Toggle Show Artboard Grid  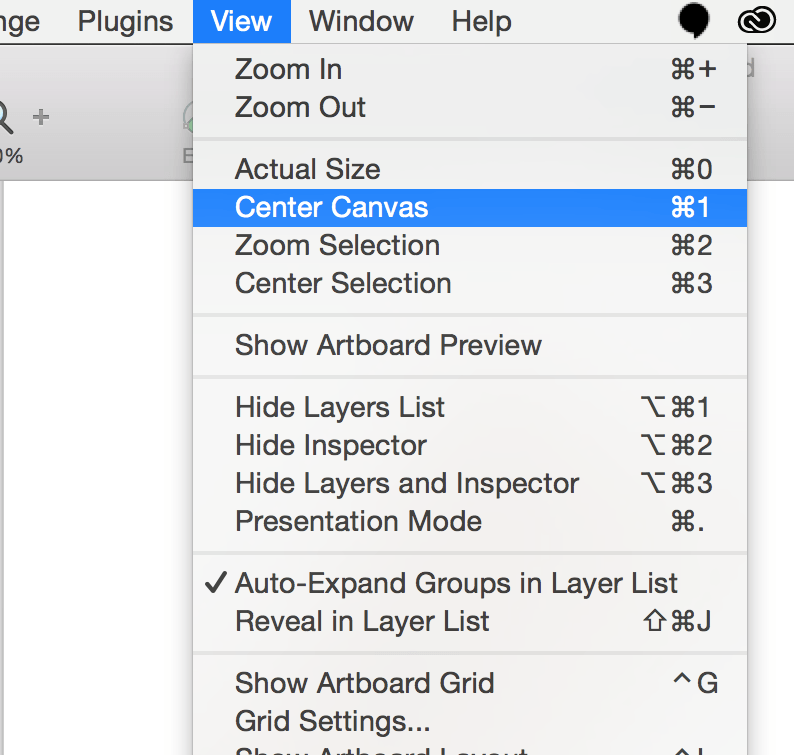pos(365,684)
